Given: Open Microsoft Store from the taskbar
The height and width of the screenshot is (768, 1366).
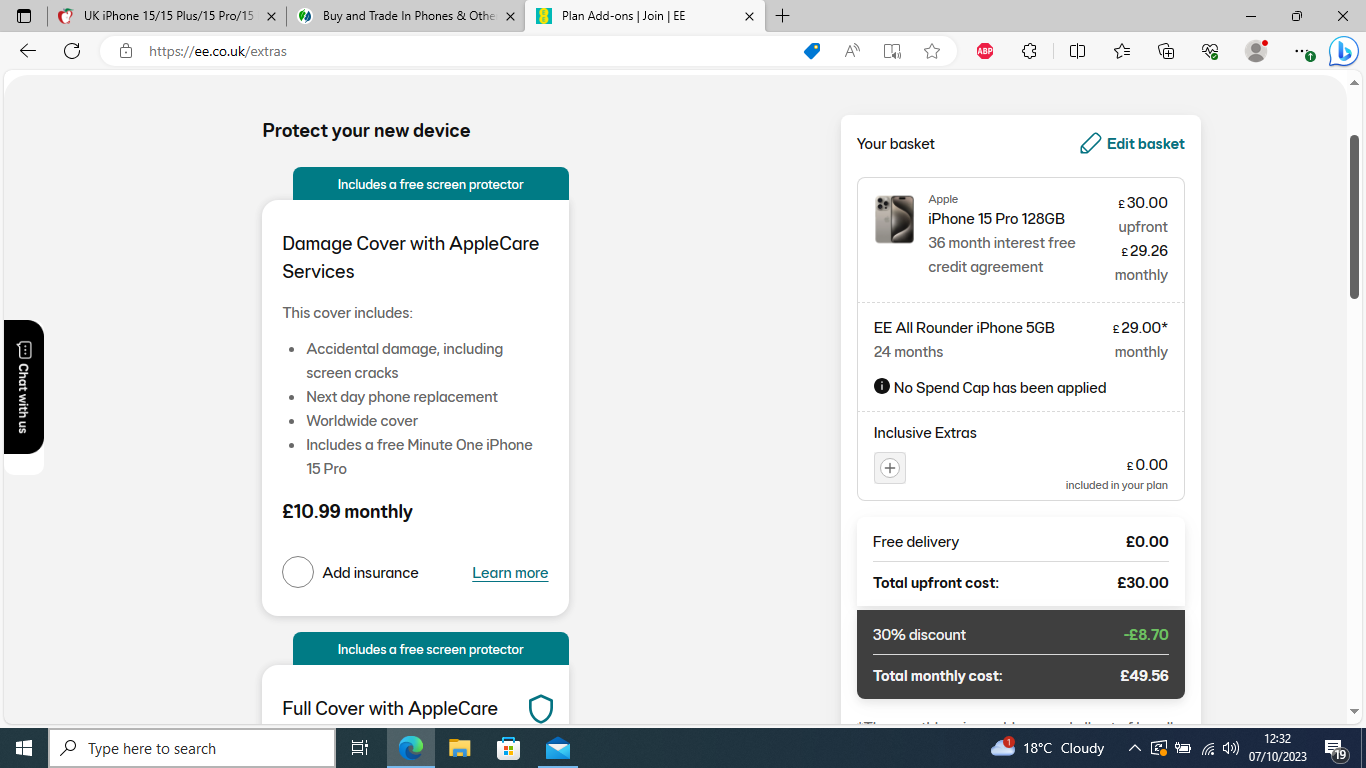Looking at the screenshot, I should pyautogui.click(x=508, y=748).
